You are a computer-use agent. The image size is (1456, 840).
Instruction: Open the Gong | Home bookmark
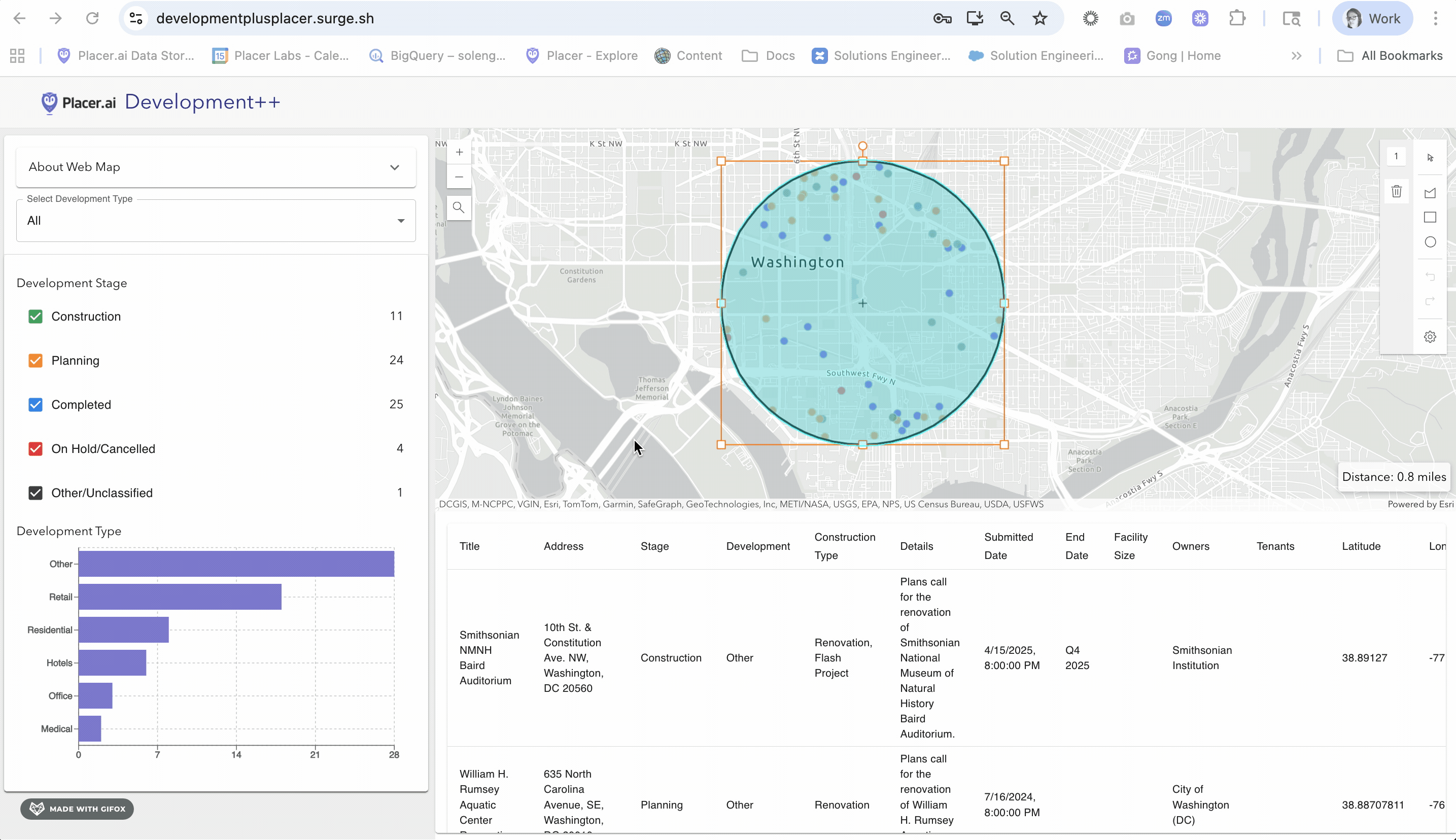(1172, 56)
